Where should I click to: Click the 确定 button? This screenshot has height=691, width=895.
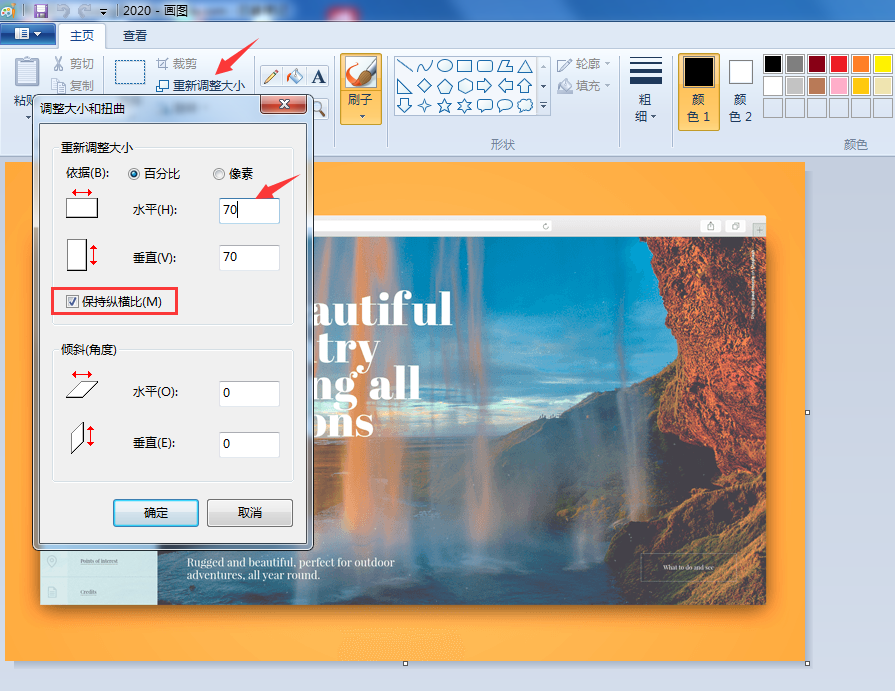tap(156, 512)
